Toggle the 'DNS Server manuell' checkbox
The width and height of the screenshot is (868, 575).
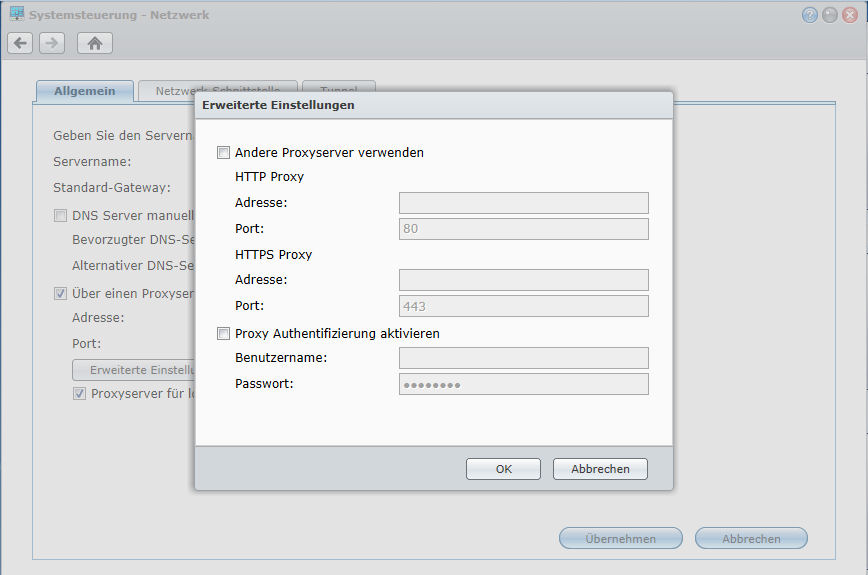[x=61, y=215]
